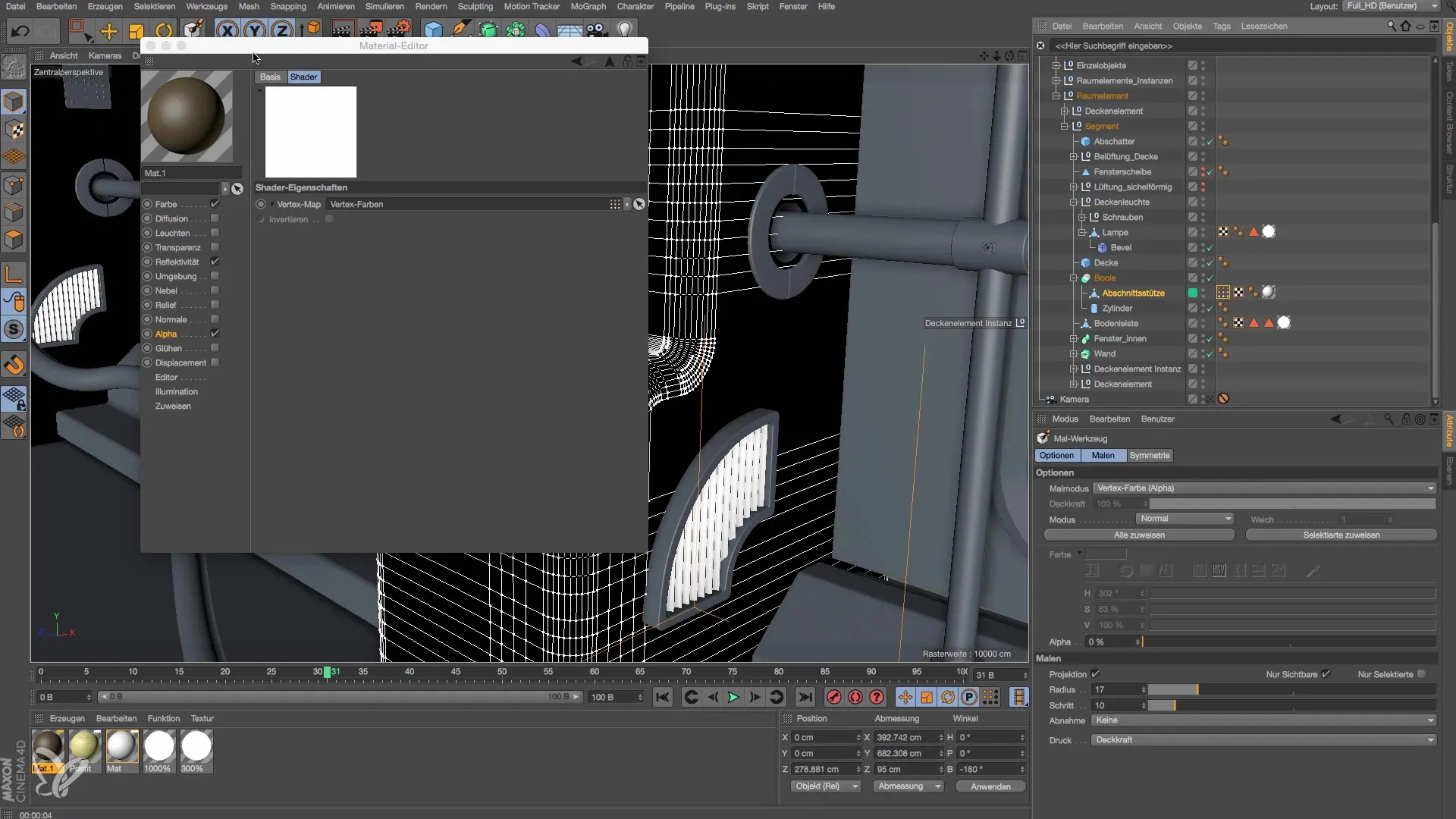Viewport: 1456px width, 819px height.
Task: Toggle the Nur Sichtbare checkbox
Action: [1326, 674]
